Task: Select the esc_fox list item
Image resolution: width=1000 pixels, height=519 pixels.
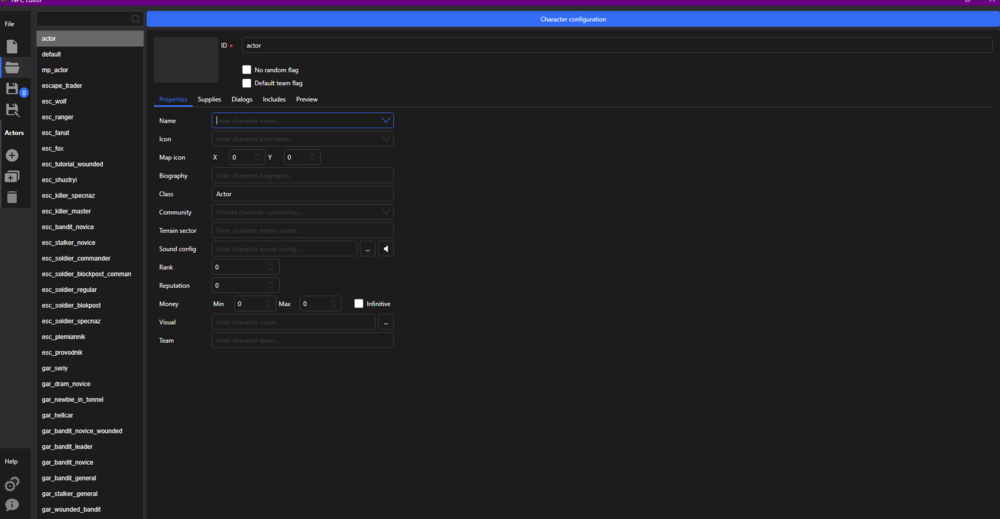Action: [90, 148]
